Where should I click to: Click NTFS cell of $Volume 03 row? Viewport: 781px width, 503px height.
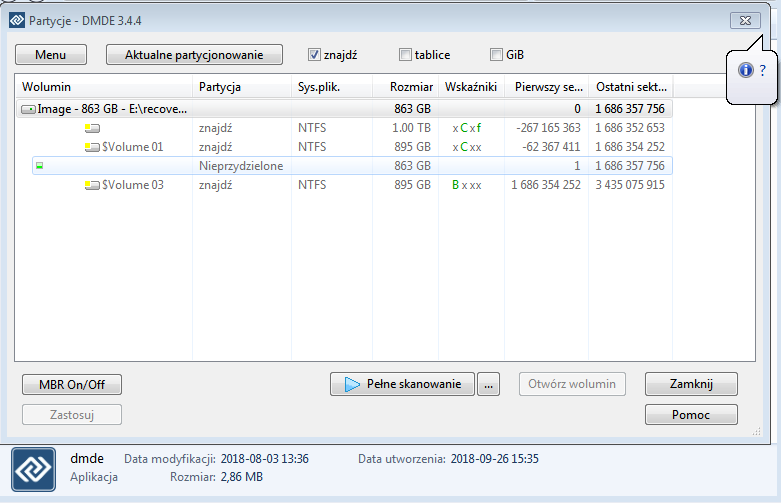(x=312, y=185)
